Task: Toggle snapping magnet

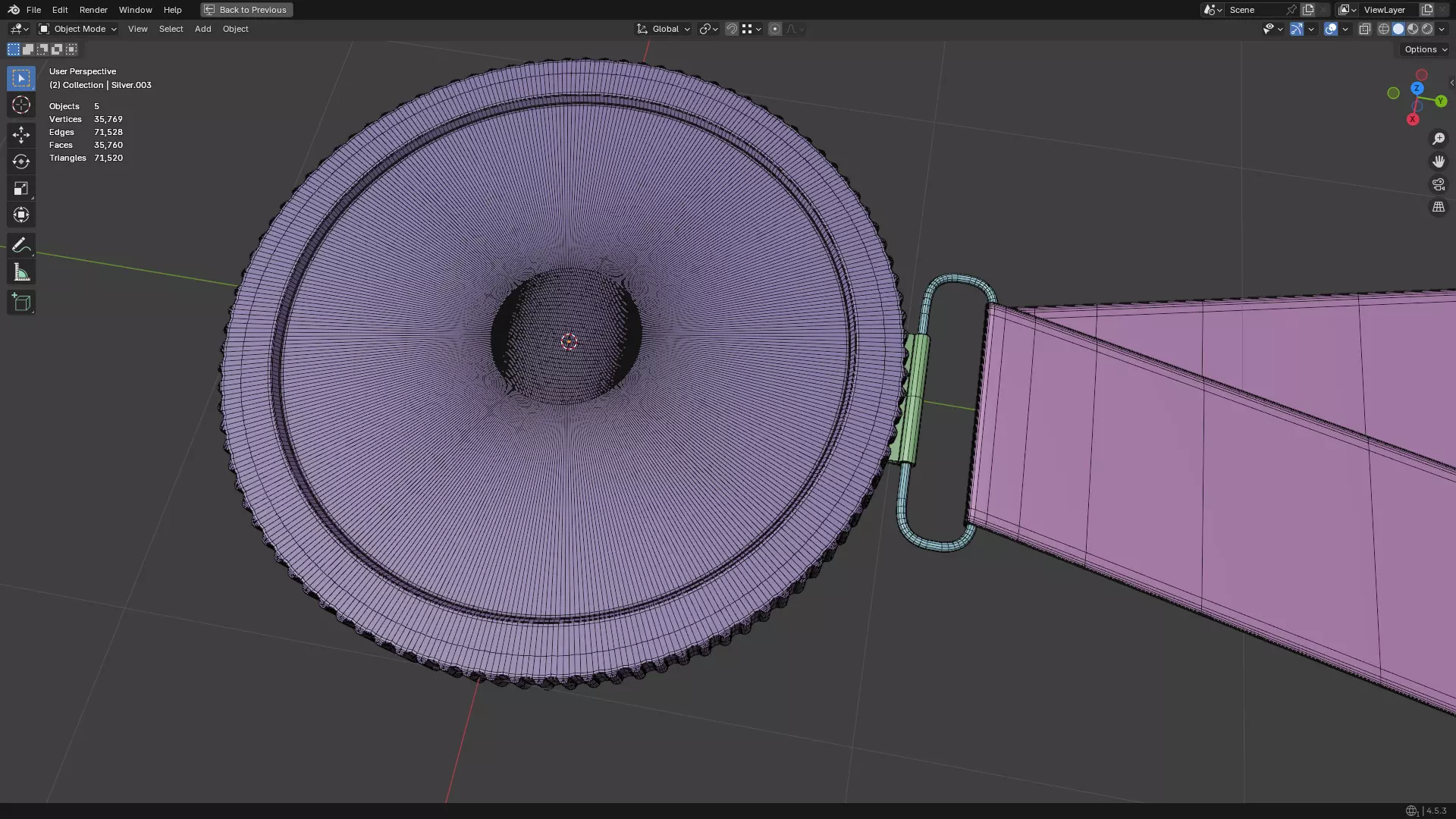Action: [x=731, y=29]
